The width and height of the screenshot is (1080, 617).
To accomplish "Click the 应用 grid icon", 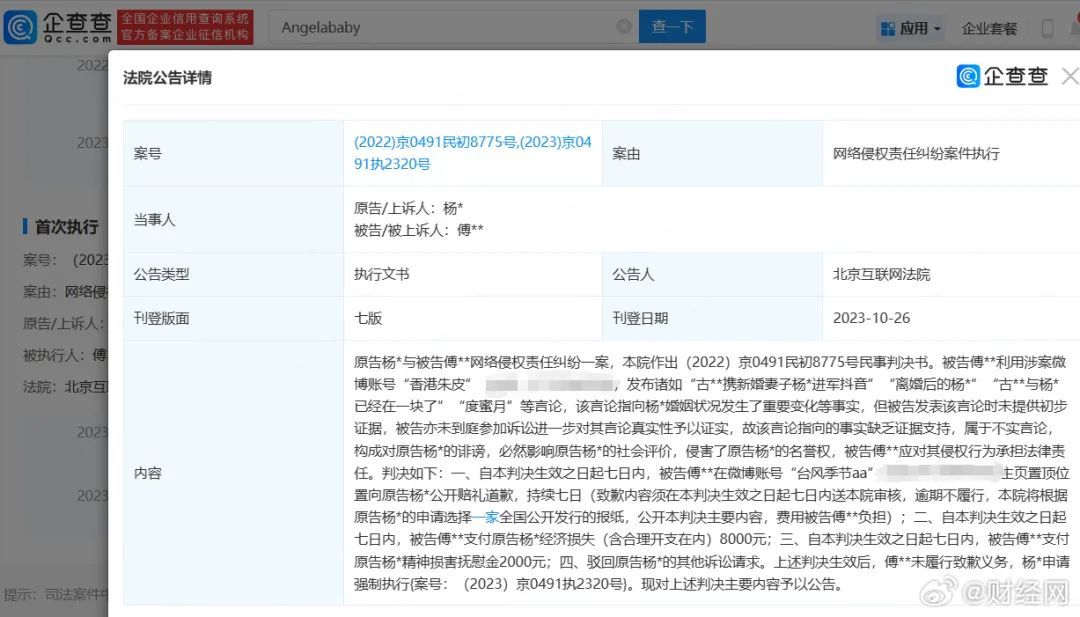I will (887, 28).
